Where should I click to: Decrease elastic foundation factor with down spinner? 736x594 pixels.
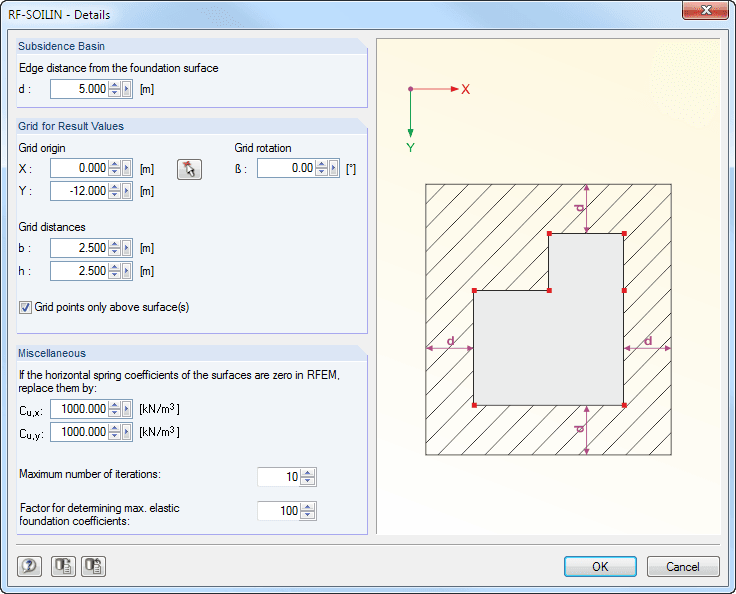308,515
